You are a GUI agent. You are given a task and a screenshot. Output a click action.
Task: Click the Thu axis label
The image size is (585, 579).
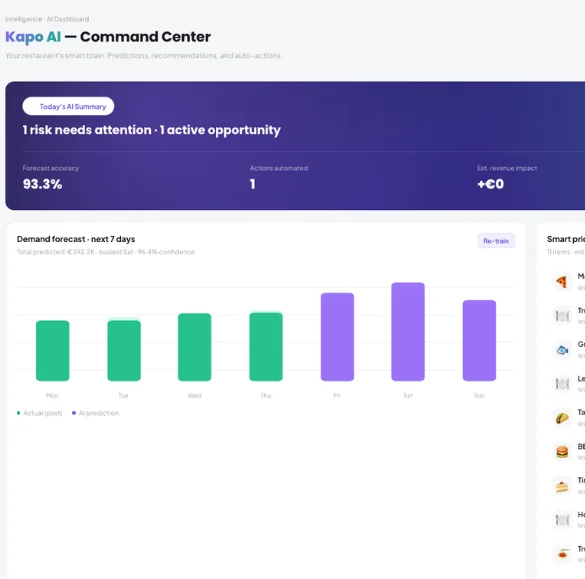pyautogui.click(x=266, y=395)
